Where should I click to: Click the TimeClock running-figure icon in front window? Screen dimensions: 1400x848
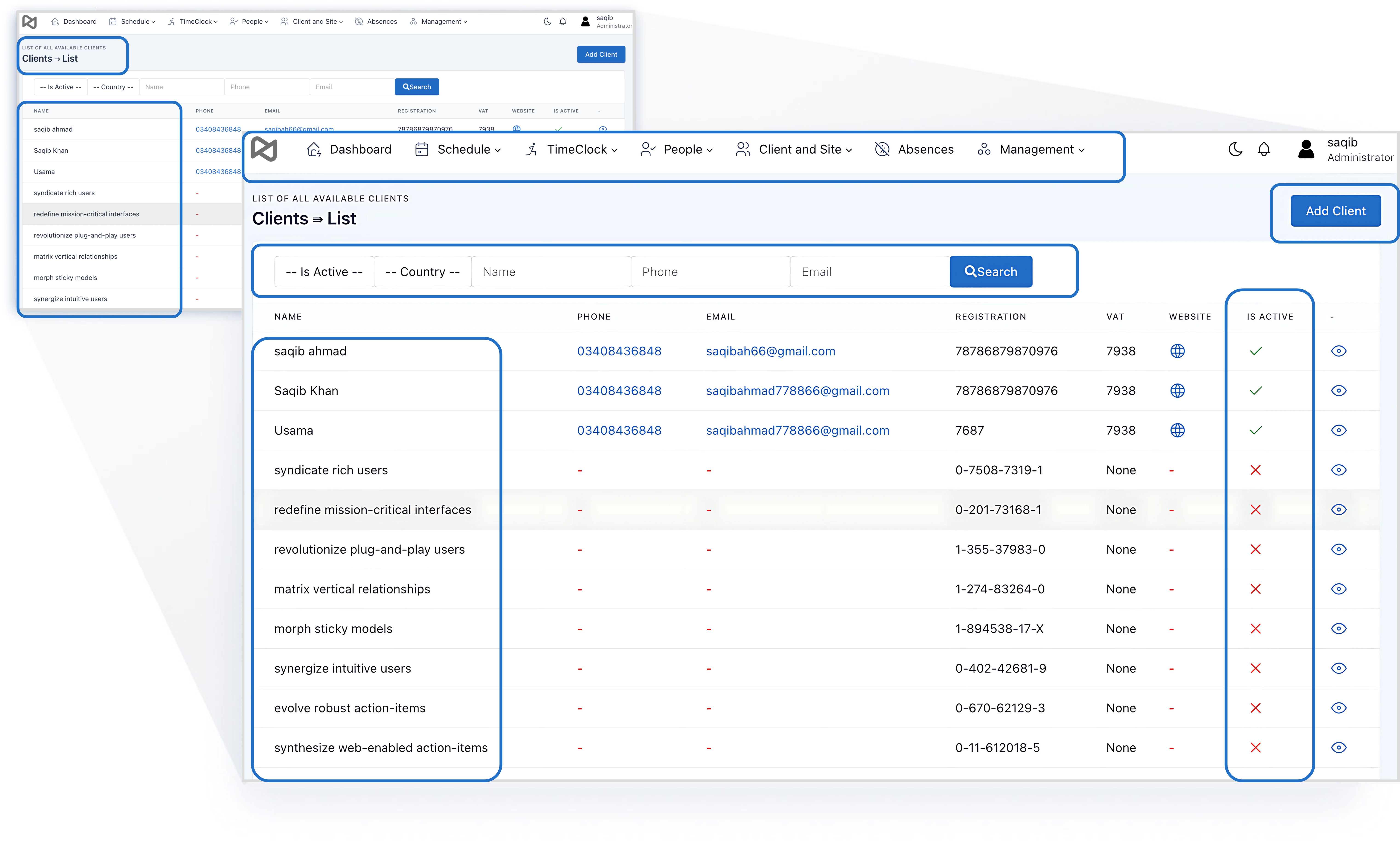point(531,149)
